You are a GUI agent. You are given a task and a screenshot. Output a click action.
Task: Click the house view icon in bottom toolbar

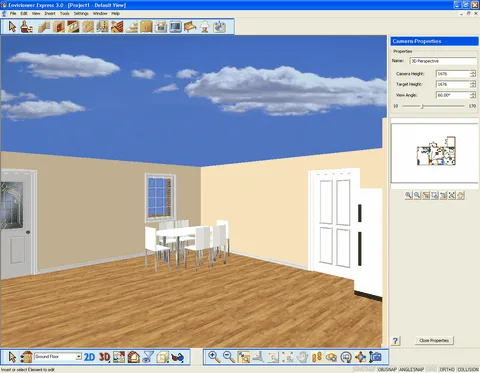tap(133, 357)
